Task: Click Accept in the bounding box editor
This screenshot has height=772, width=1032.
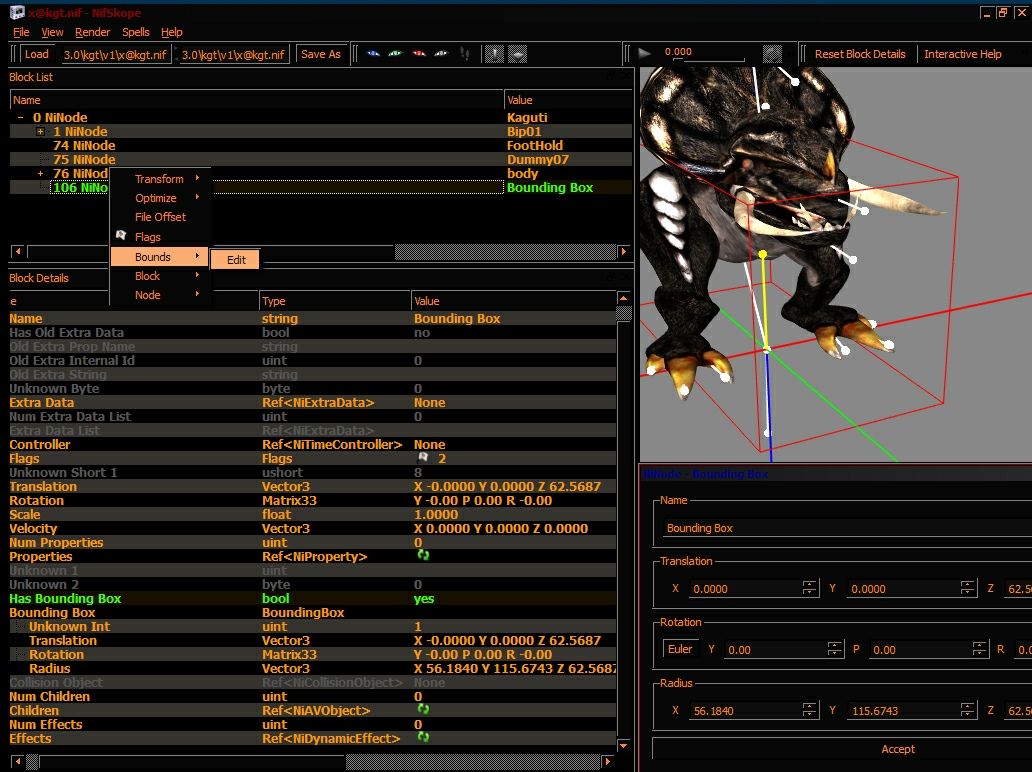Action: click(x=898, y=749)
